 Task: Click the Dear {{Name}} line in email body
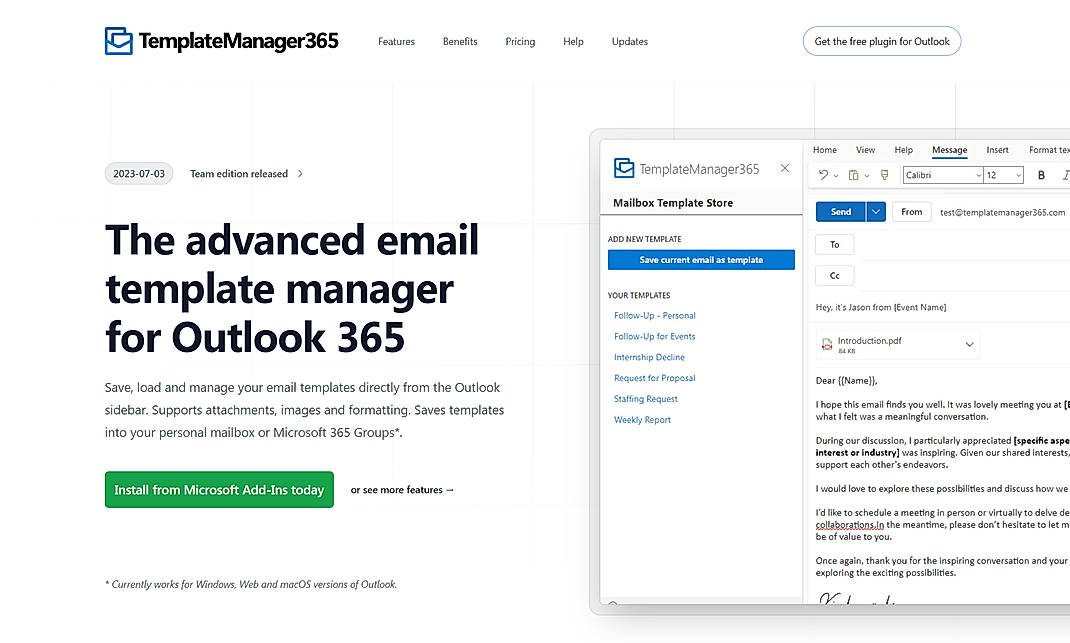847,381
